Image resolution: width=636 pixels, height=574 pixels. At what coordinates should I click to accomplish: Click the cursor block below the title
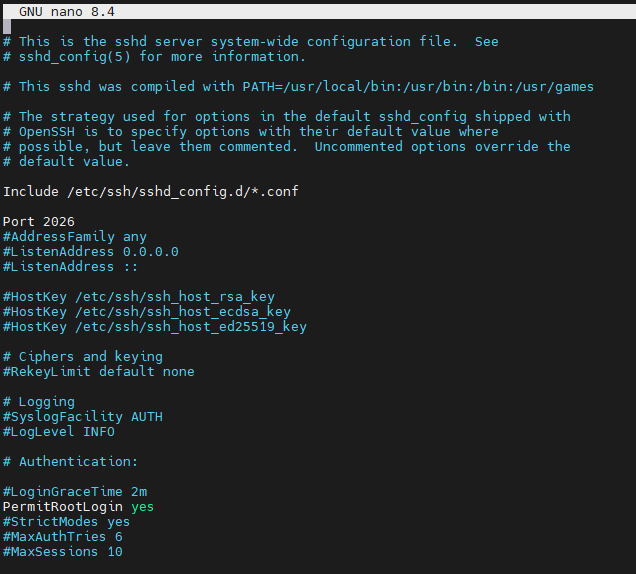point(7,26)
